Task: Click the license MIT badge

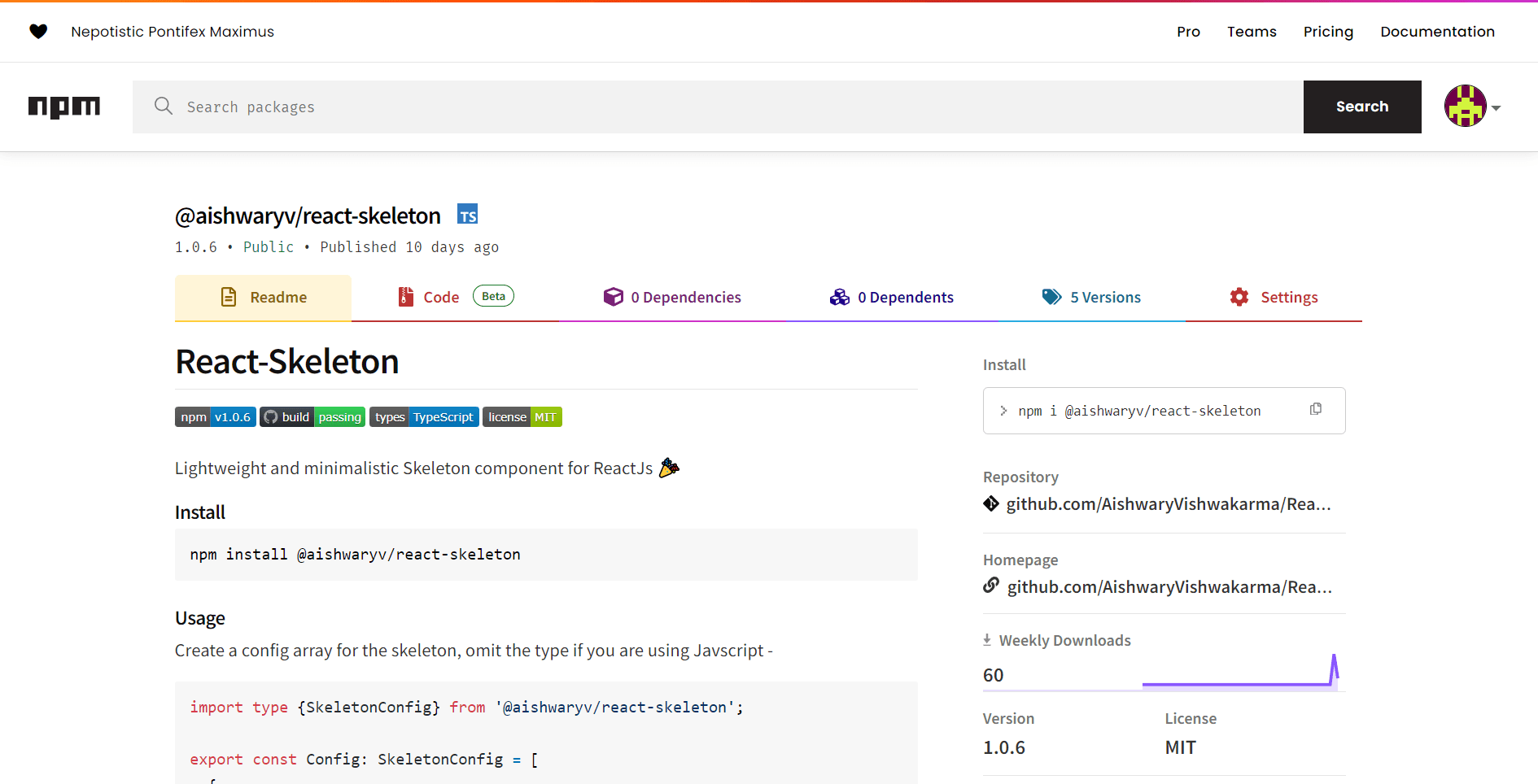Action: tap(522, 417)
